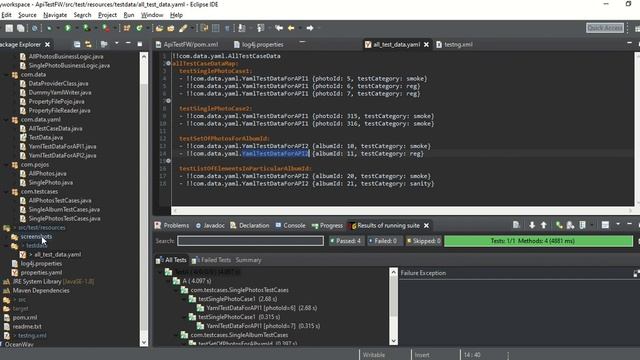Open the Navigate menu

pos(55,15)
